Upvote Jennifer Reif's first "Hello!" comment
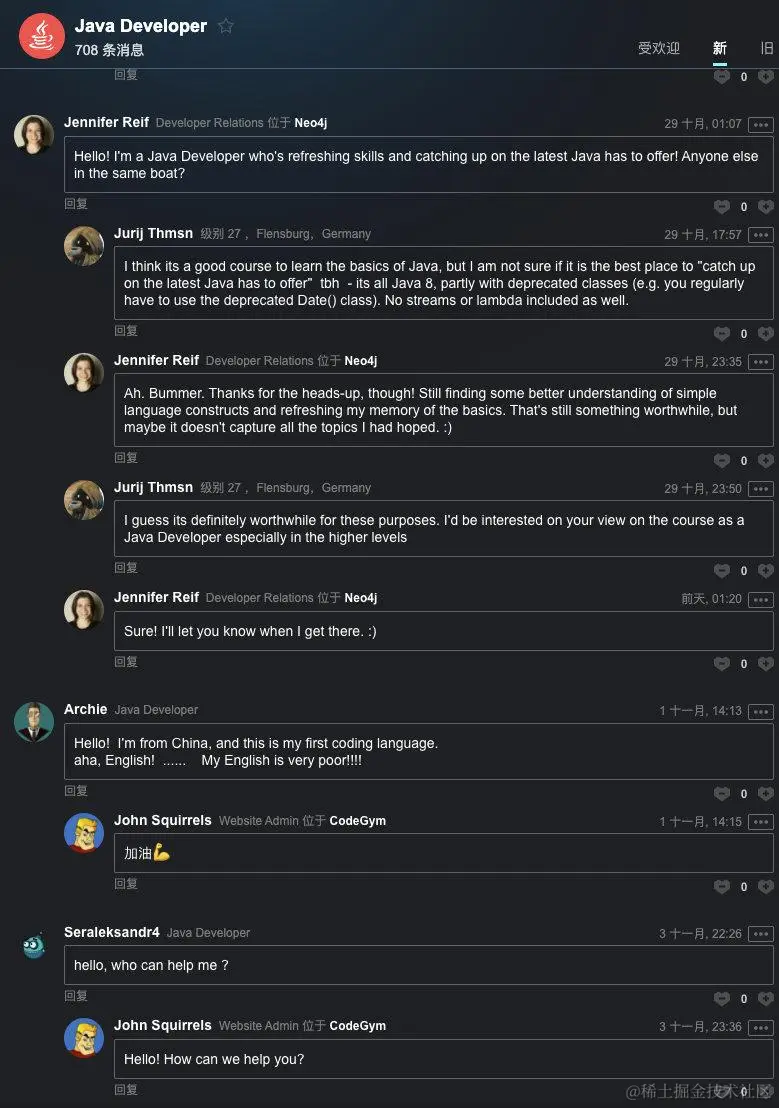This screenshot has width=779, height=1108. (722, 207)
